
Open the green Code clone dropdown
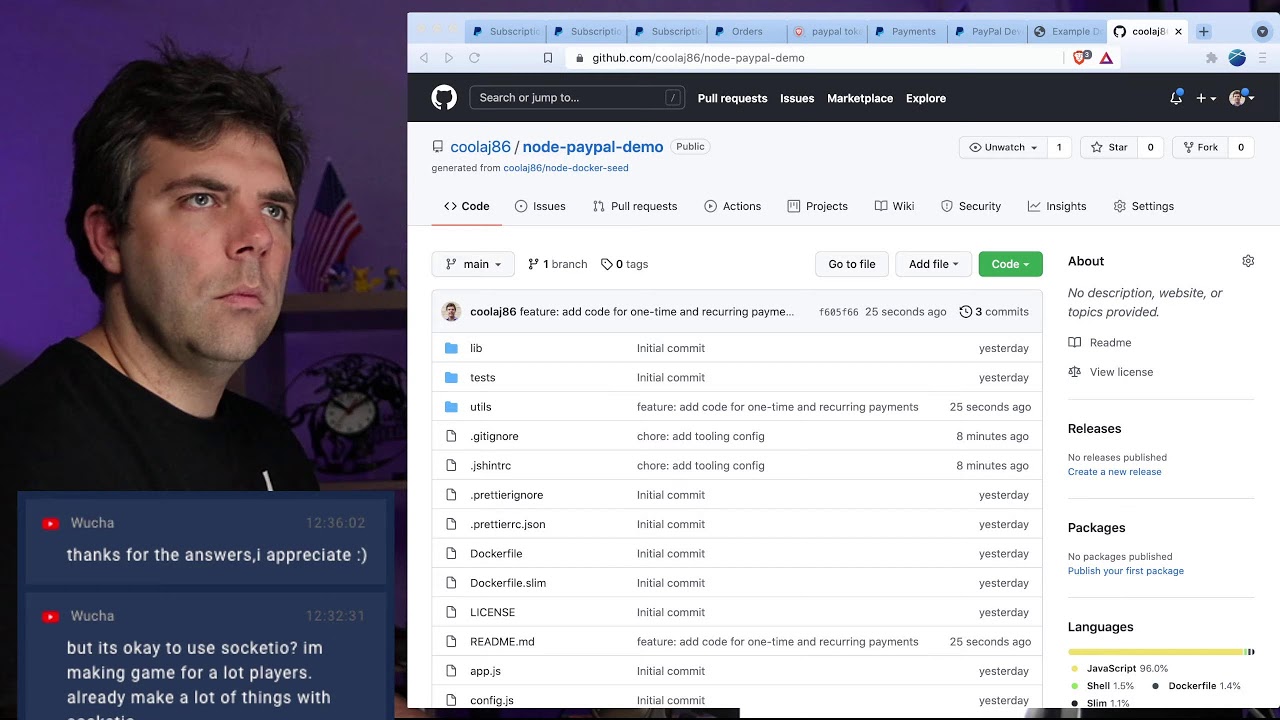tap(1010, 264)
